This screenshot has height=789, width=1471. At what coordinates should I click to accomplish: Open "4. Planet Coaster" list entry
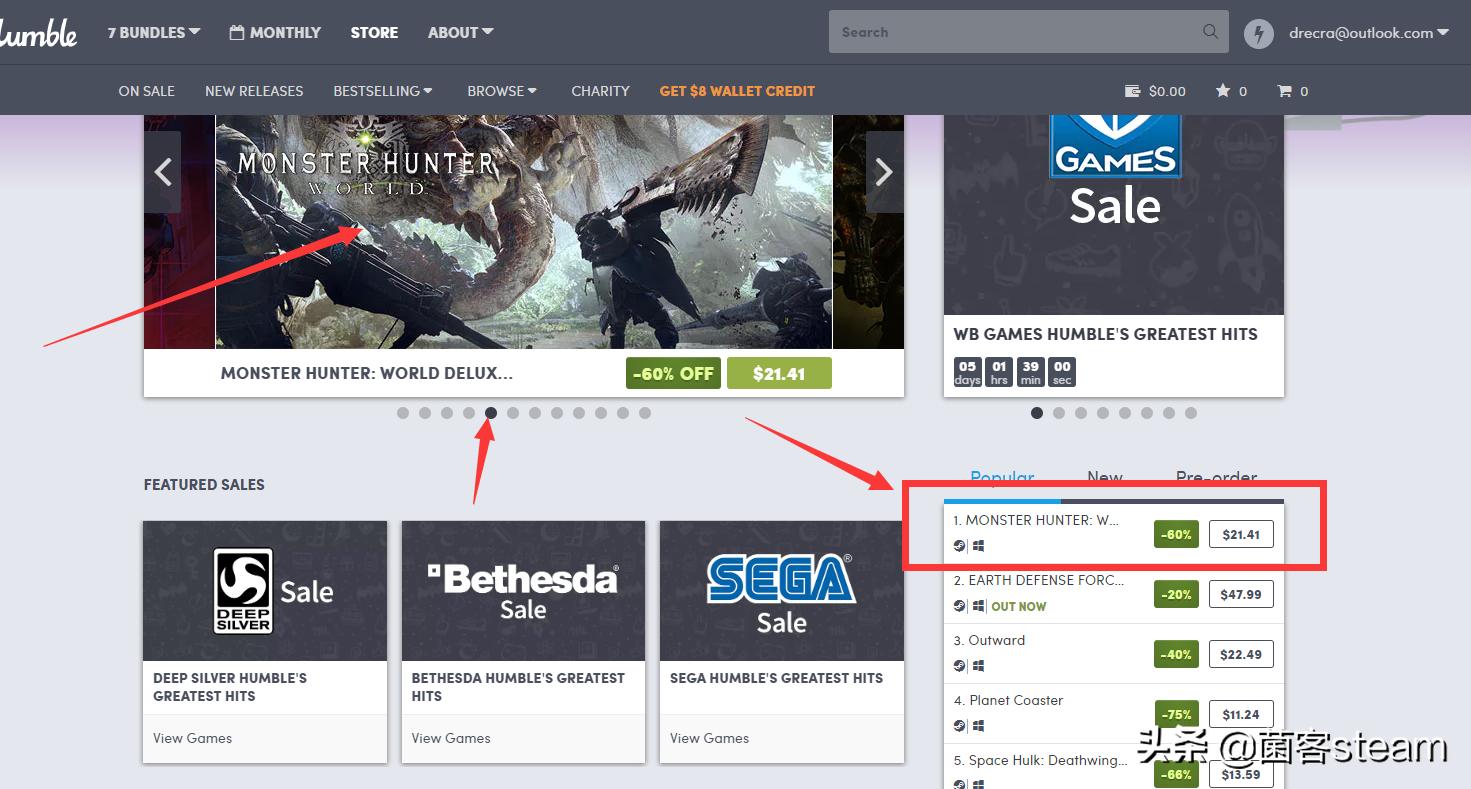pos(1008,700)
